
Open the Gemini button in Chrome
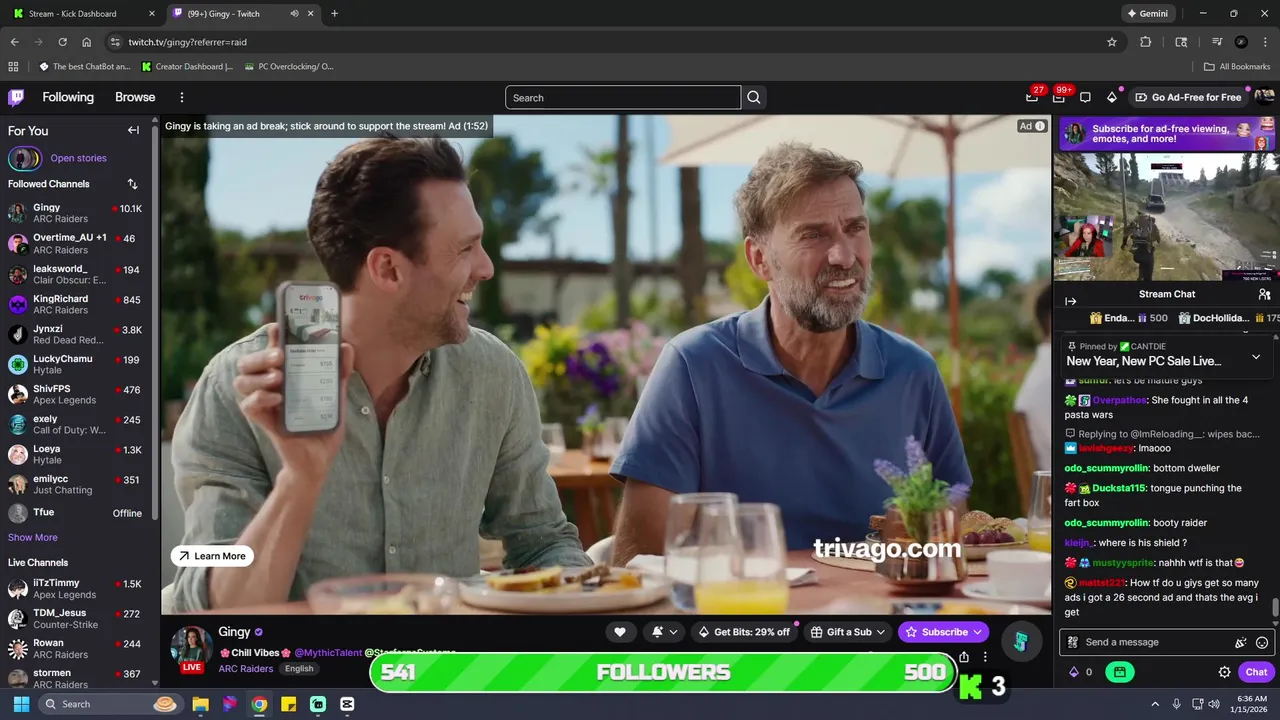coord(1149,14)
